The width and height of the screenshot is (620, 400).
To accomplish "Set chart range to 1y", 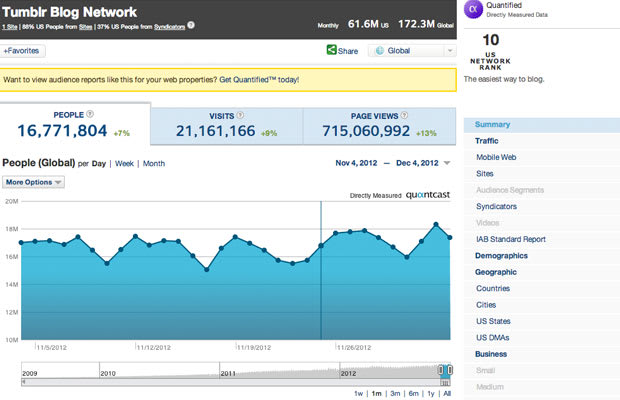I will coord(431,393).
